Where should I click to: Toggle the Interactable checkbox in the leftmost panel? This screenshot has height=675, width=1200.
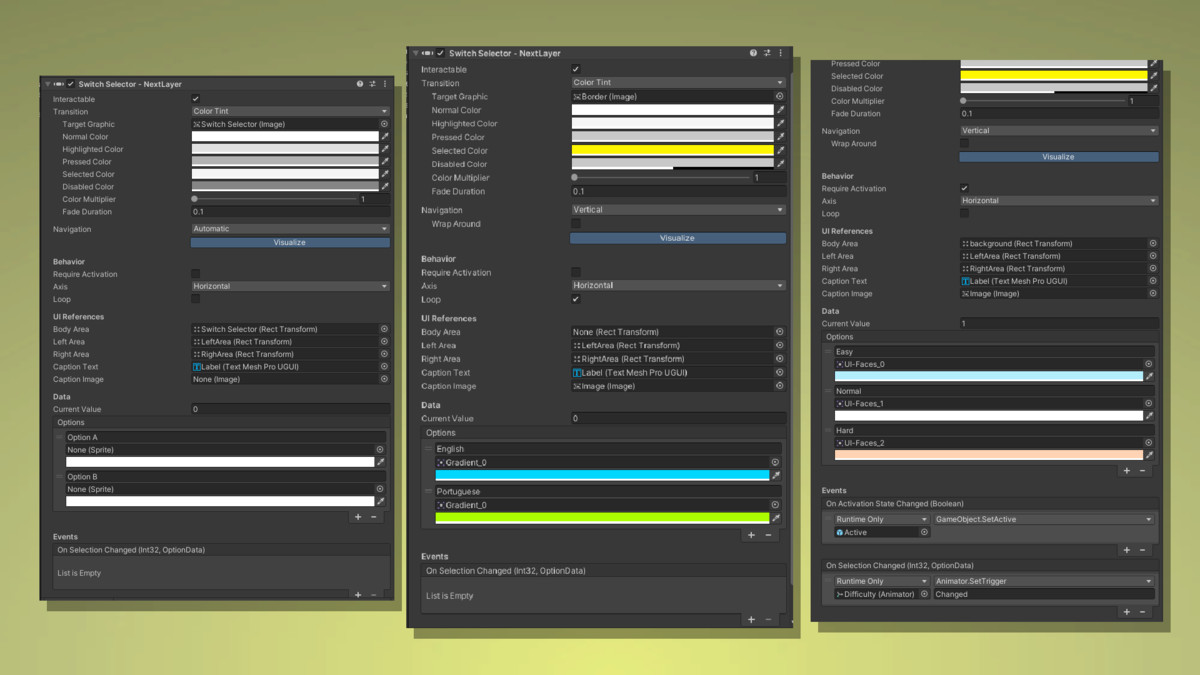(x=196, y=99)
